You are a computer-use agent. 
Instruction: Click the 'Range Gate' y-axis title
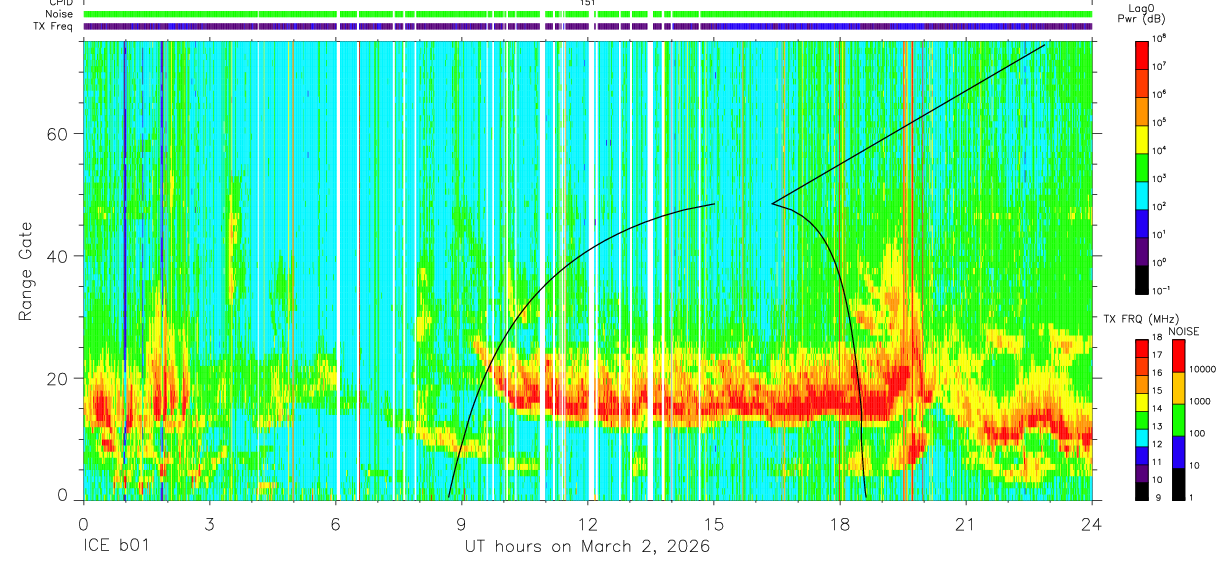(25, 272)
